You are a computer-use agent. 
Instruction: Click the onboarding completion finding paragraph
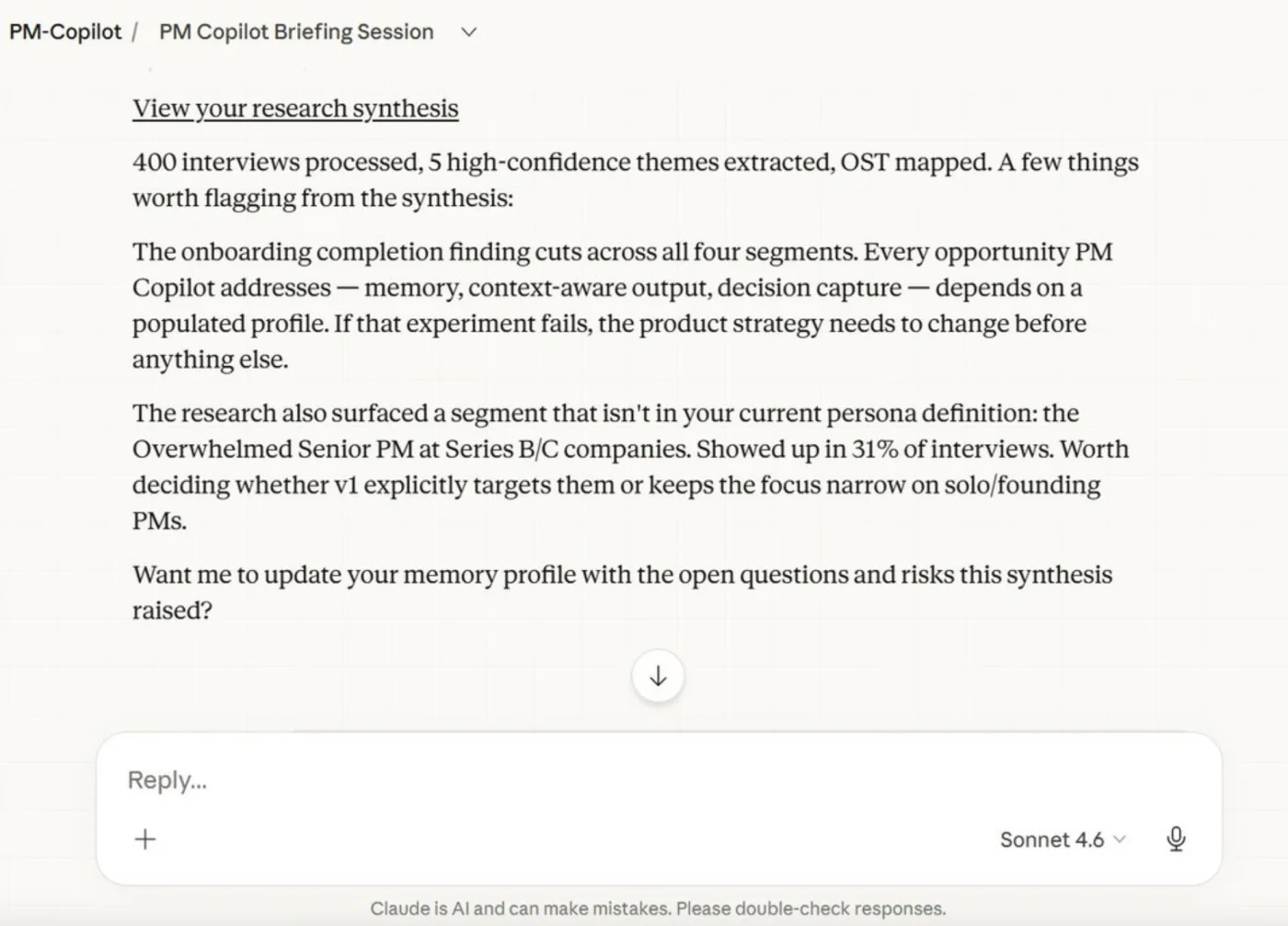tap(623, 305)
